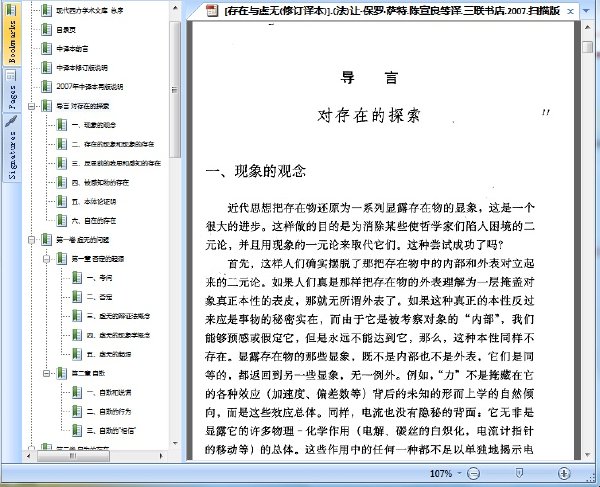Click the bookmark icon beside 中译本修订版说明
This screenshot has height=487, width=600.
click(46, 68)
